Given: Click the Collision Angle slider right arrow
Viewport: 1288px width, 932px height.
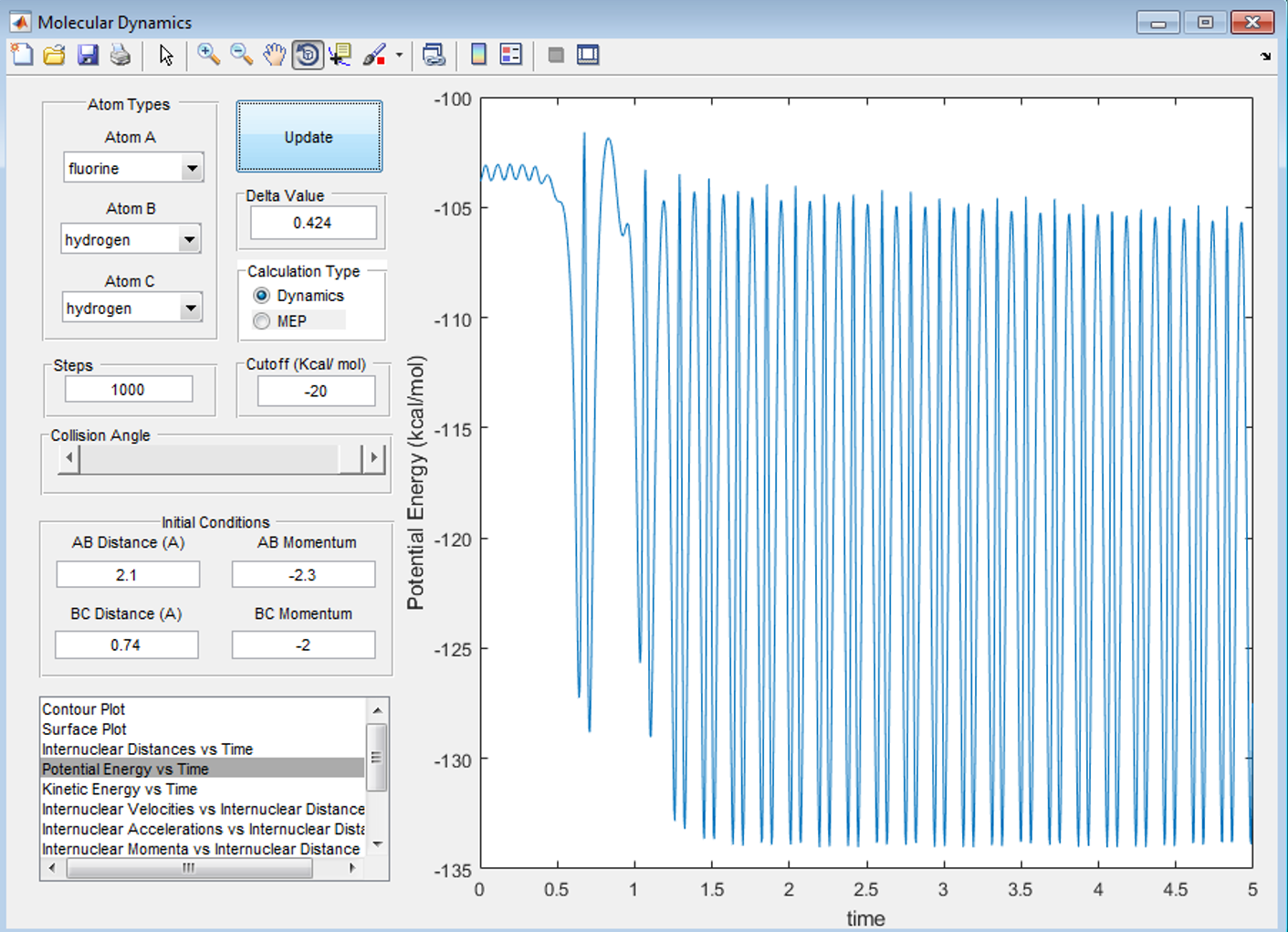Looking at the screenshot, I should point(373,458).
